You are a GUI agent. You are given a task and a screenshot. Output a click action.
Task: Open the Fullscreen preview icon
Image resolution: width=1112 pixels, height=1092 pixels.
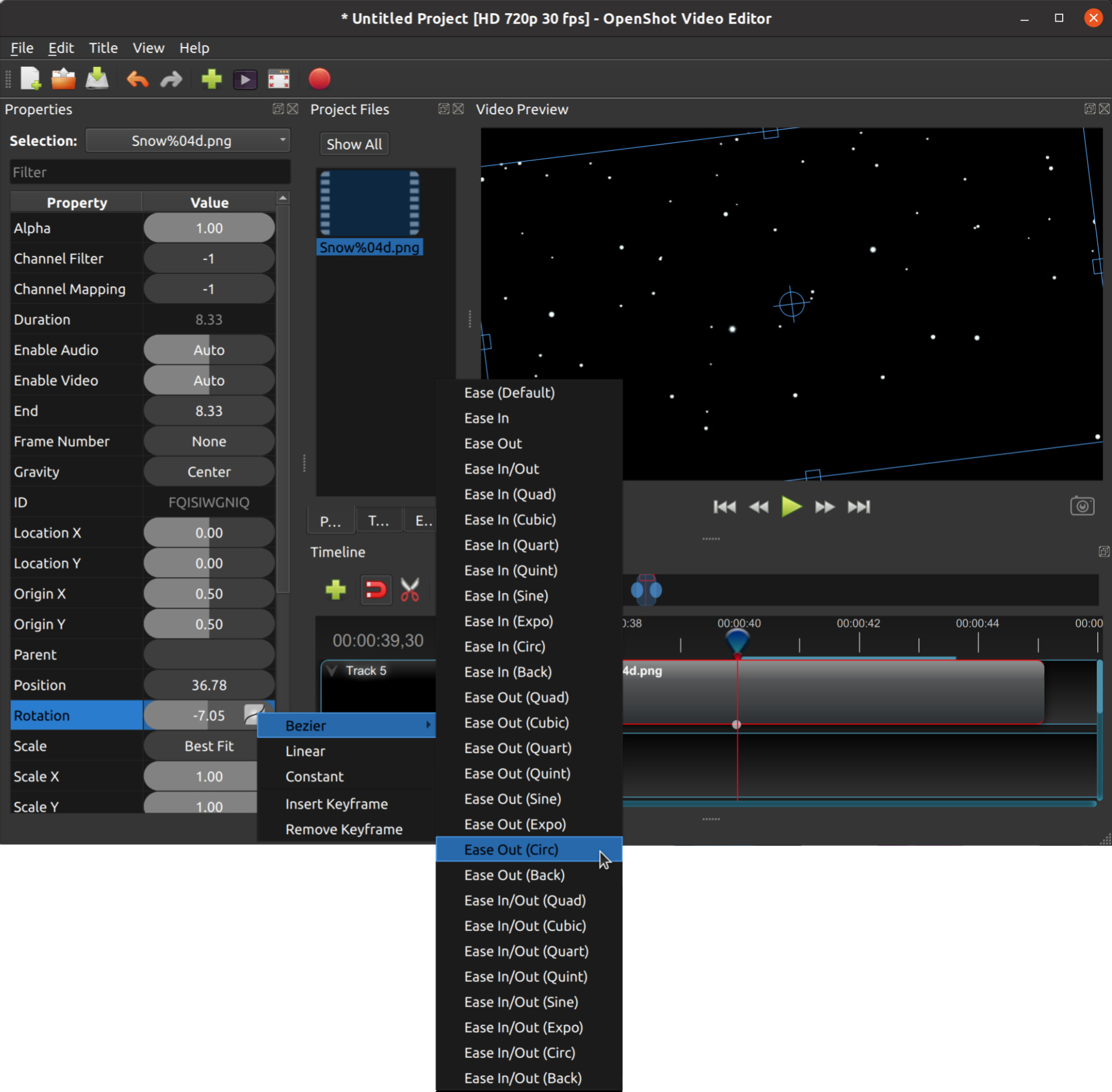[x=279, y=79]
